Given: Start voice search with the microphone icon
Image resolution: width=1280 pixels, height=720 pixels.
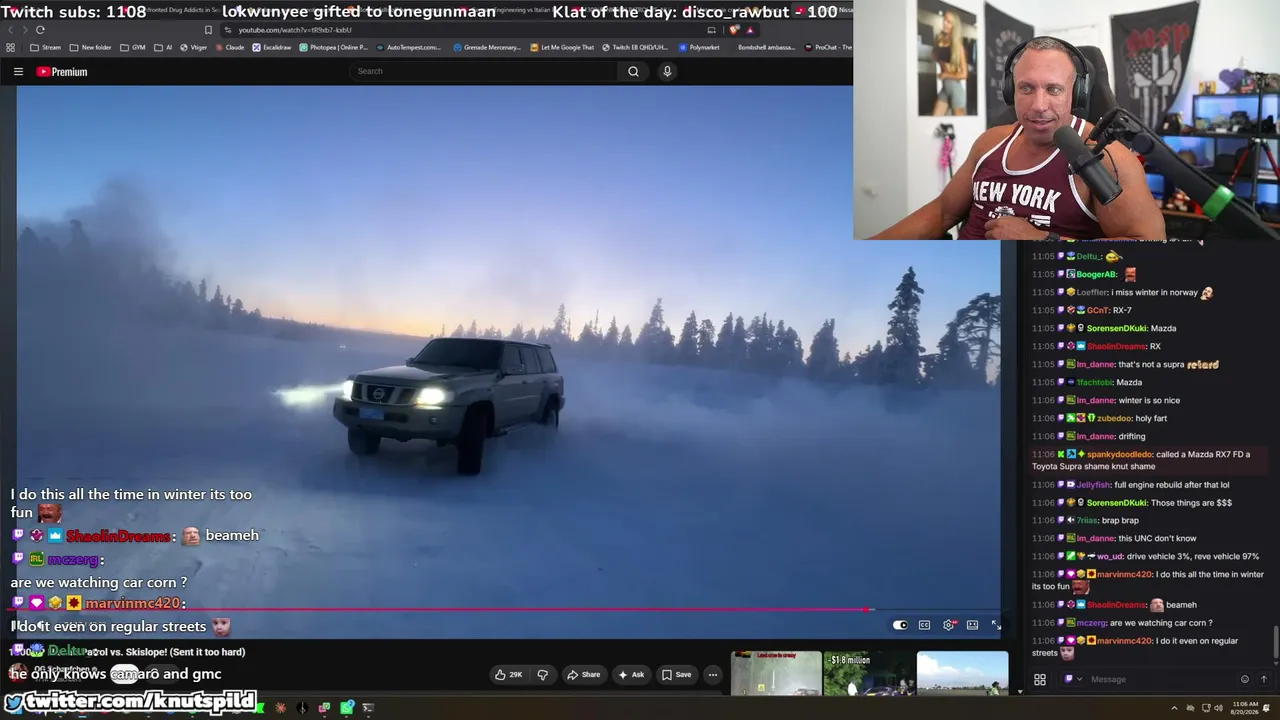Looking at the screenshot, I should 667,71.
